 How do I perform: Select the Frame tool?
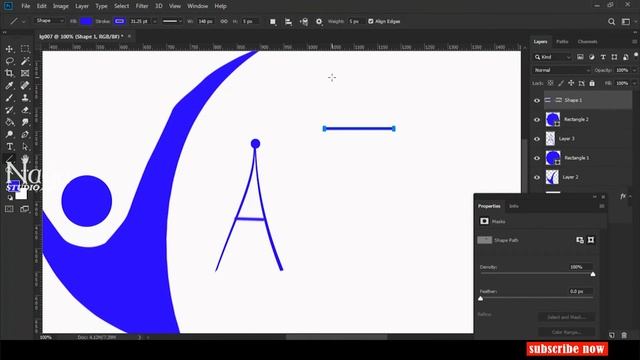coord(25,73)
